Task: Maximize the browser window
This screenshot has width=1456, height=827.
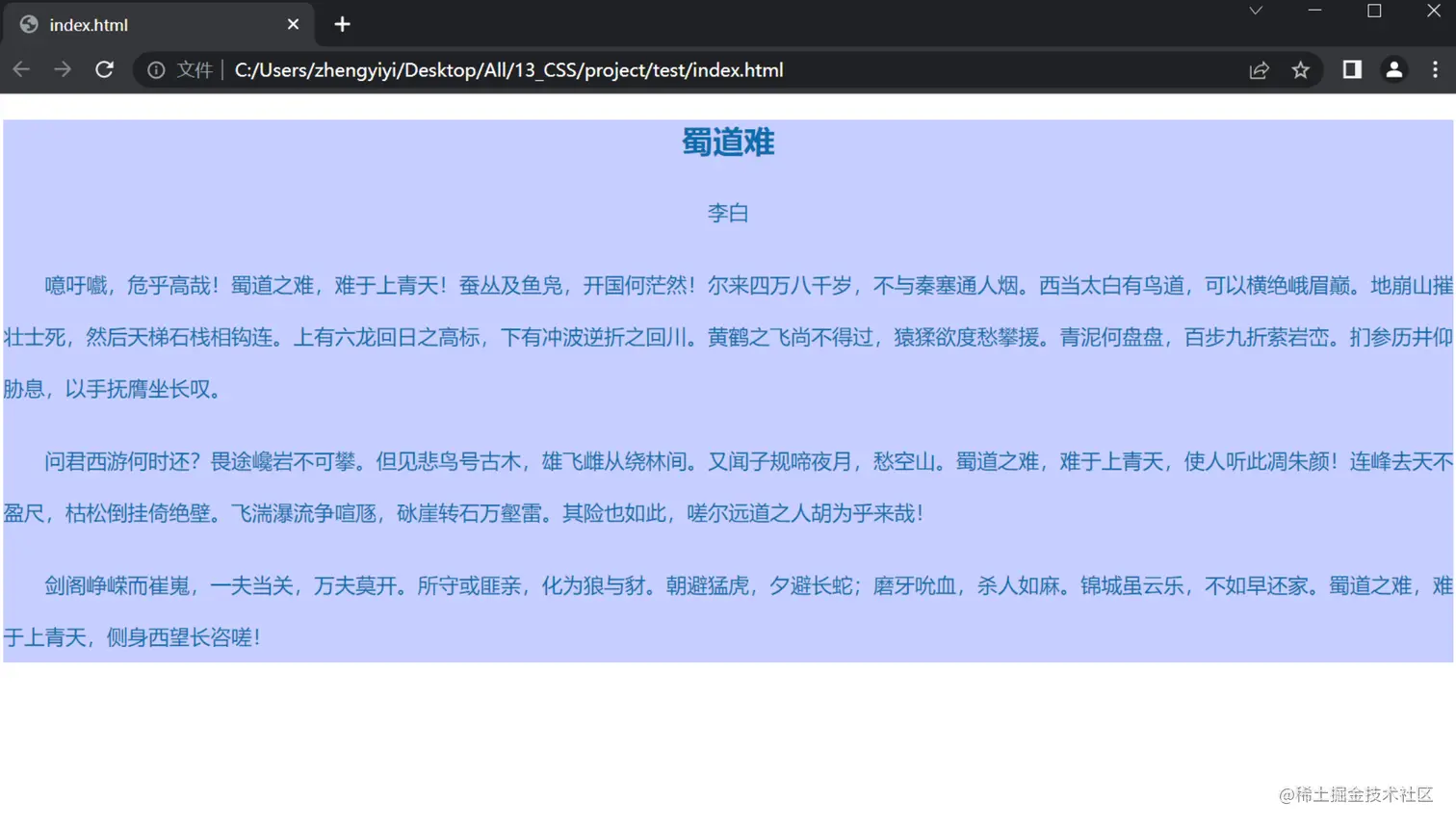Action: point(1374,11)
